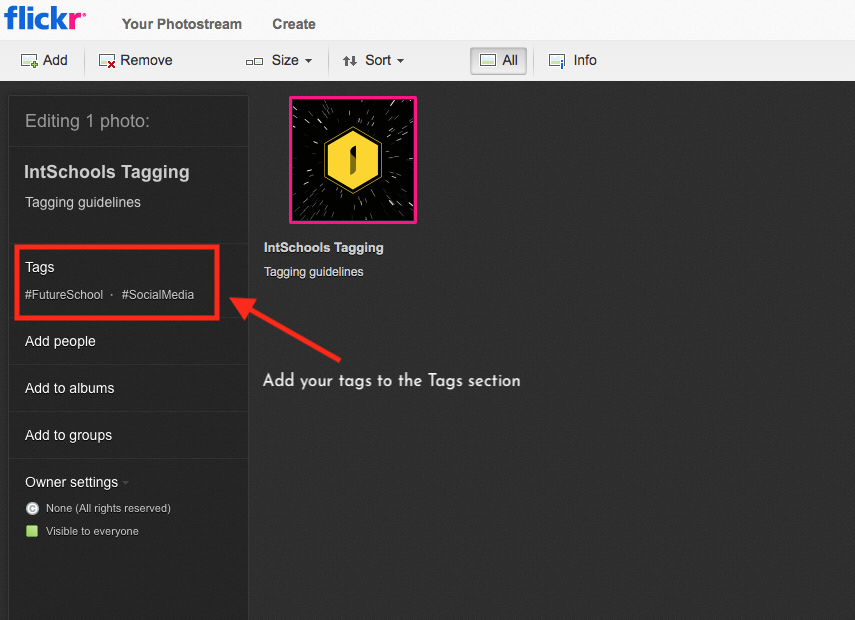
Task: Edit the IntSchools Tagging title in sidebar
Action: [106, 172]
